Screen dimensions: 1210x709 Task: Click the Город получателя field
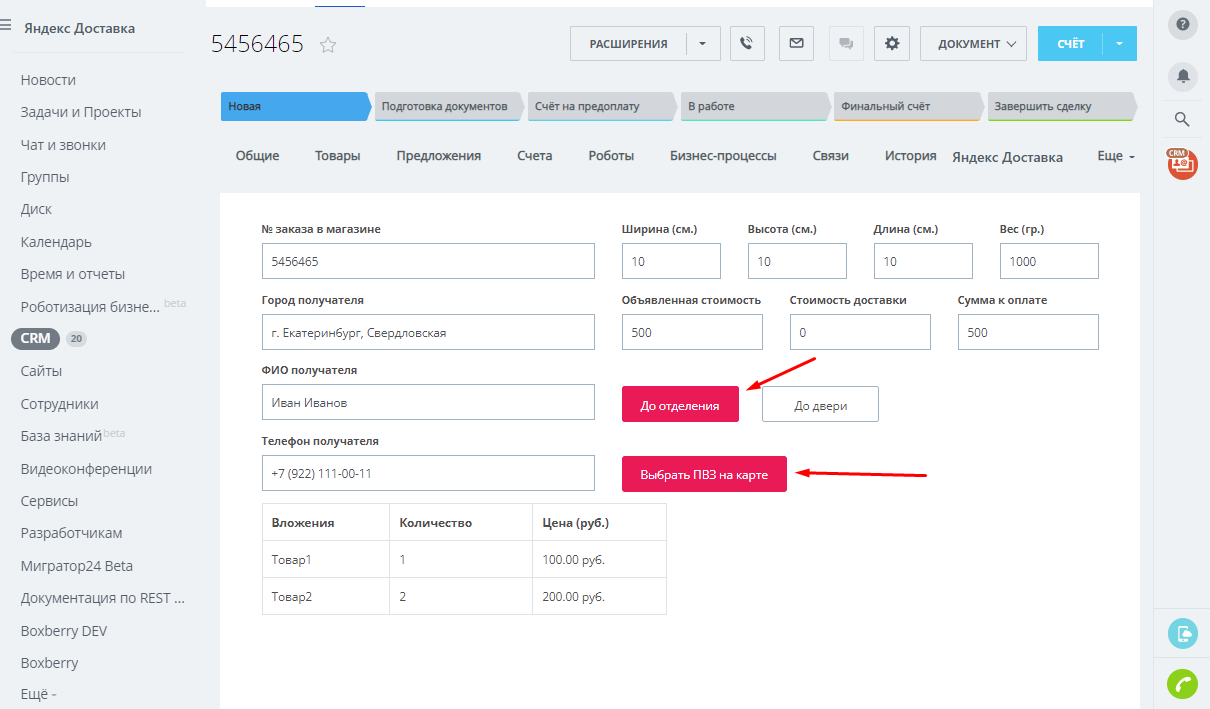428,332
